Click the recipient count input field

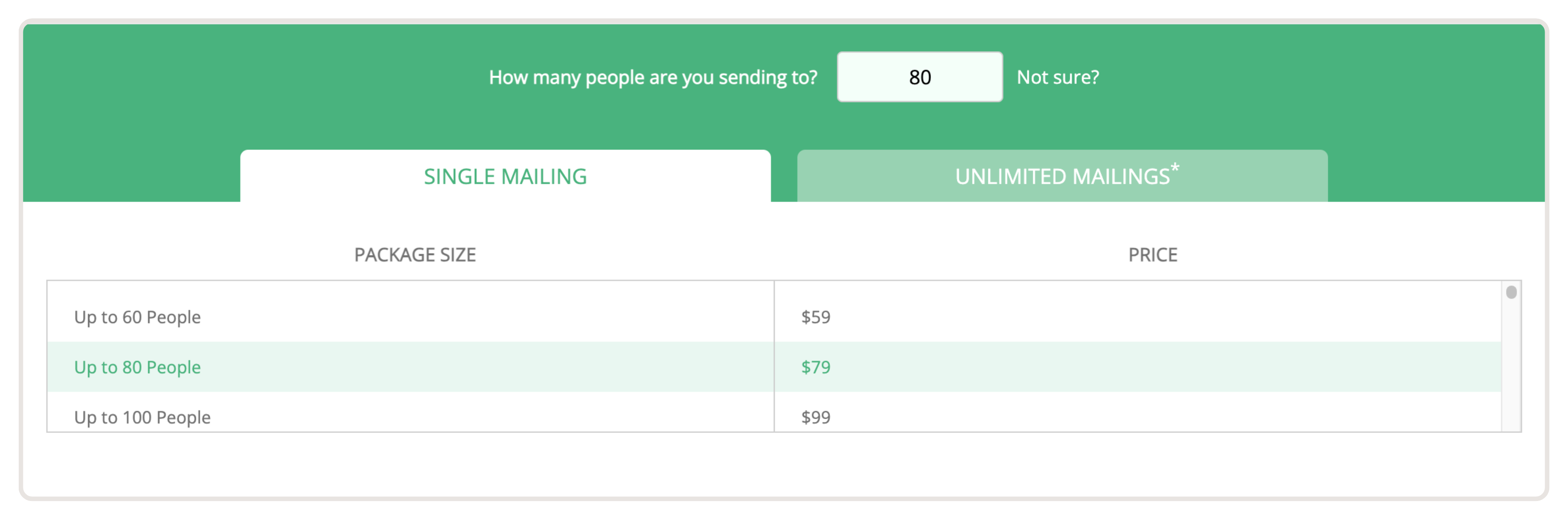point(919,77)
